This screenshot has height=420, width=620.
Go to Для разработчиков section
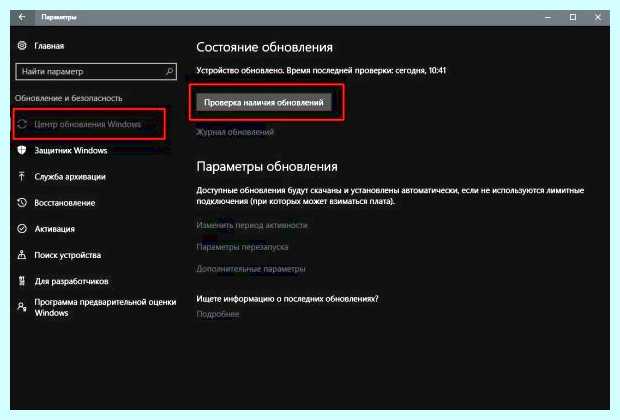pyautogui.click(x=71, y=281)
